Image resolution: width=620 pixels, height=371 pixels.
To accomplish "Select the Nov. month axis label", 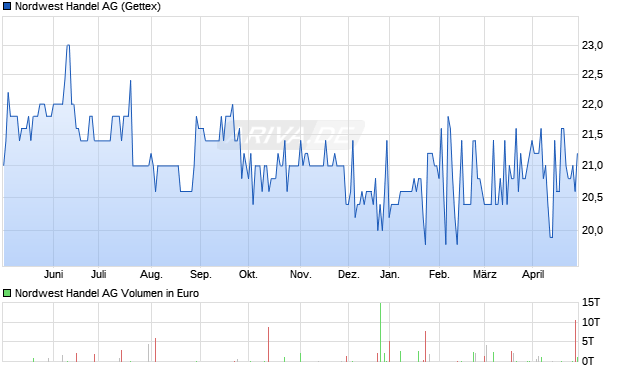I will [x=301, y=274].
